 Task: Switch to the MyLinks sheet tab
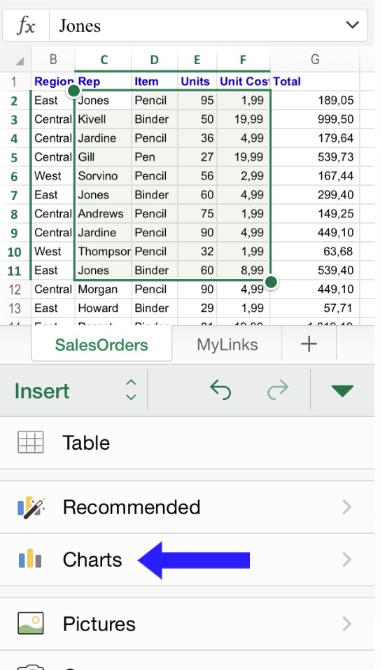click(x=227, y=344)
